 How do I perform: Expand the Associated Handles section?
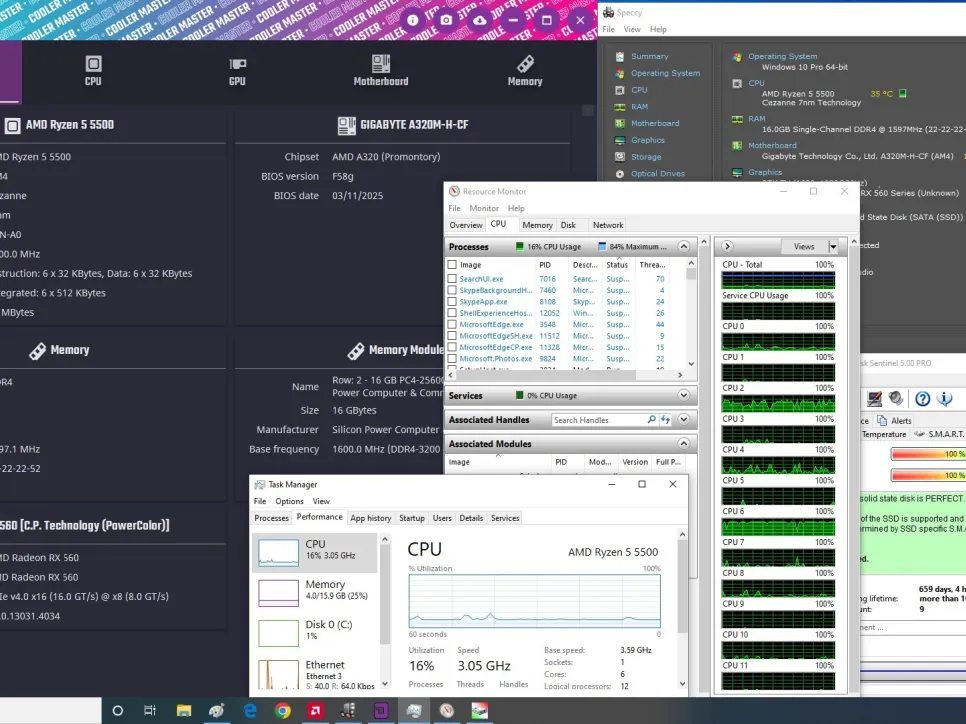[x=684, y=420]
